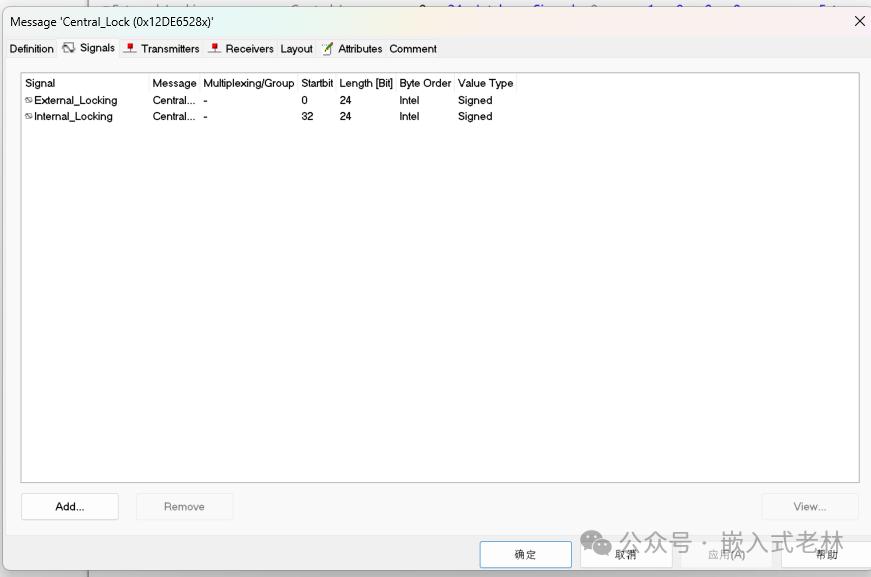871x577 pixels.
Task: Open the Attributes tab
Action: 353,49
